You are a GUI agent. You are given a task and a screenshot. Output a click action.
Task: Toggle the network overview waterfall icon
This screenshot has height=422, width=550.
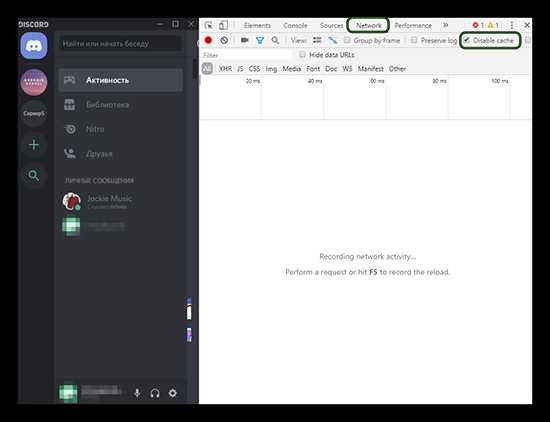tap(333, 40)
